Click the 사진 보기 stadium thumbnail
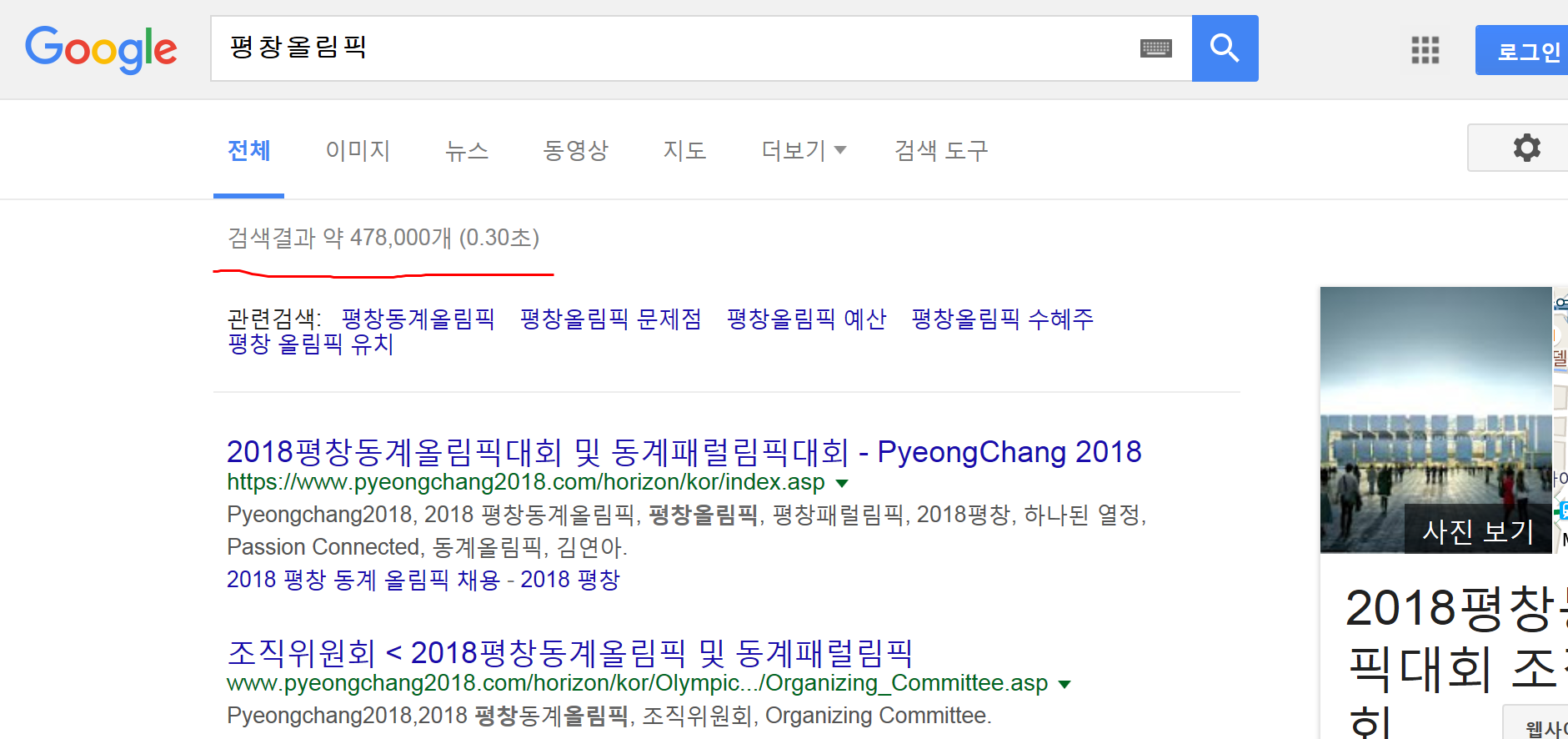 [x=1435, y=420]
